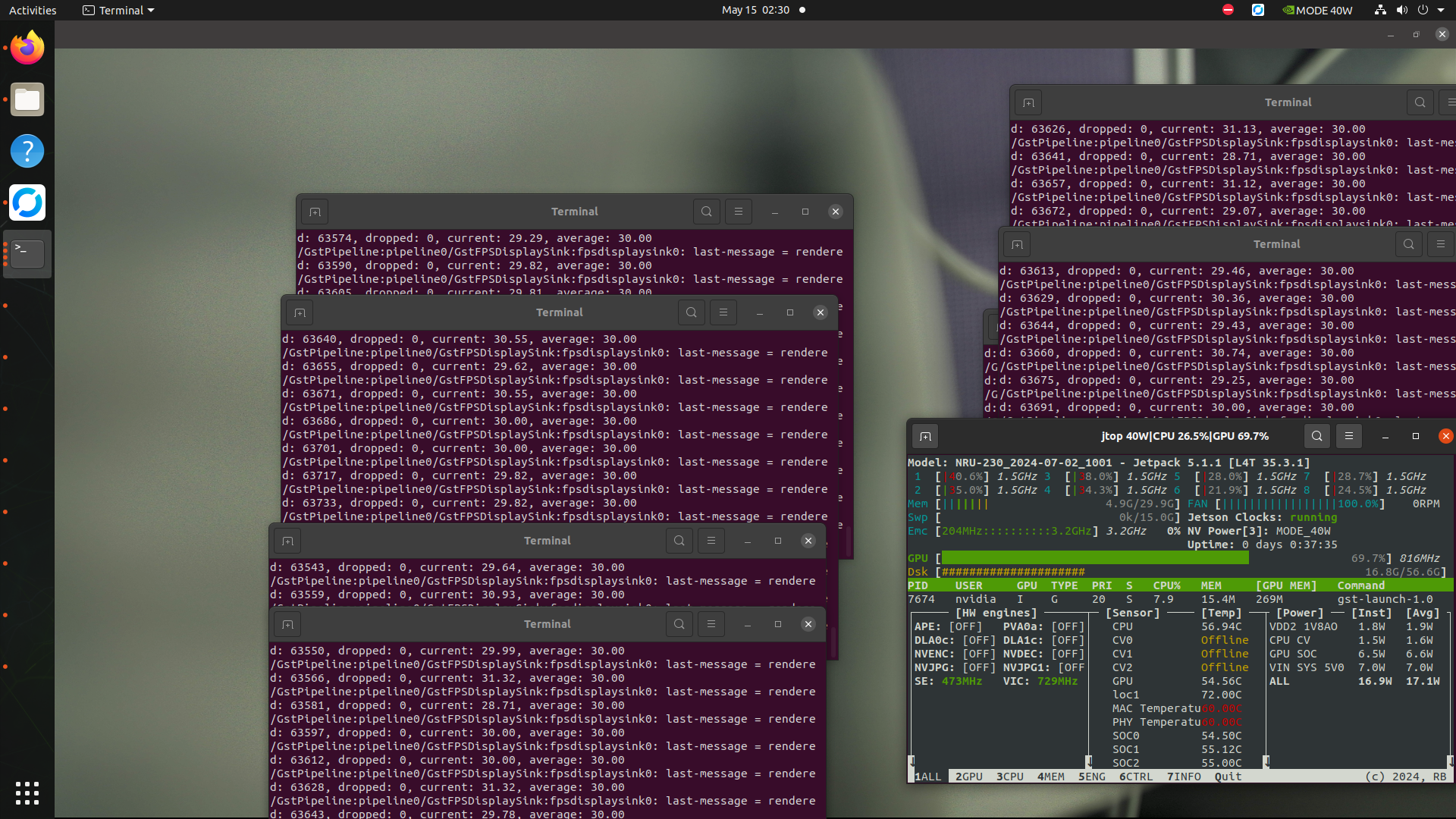This screenshot has width=1456, height=819.
Task: Click the clock showing May 15 02:30
Action: pos(755,10)
